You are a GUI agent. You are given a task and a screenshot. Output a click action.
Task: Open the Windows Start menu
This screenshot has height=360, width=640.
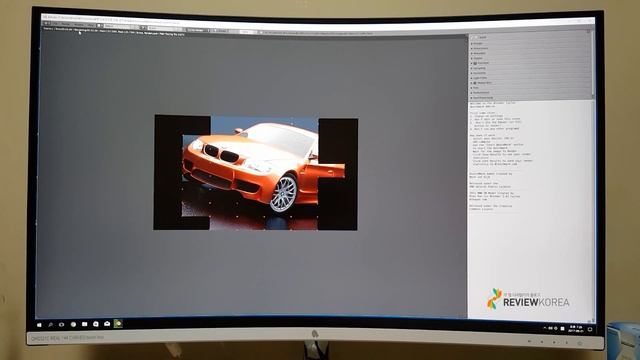tap(39, 325)
